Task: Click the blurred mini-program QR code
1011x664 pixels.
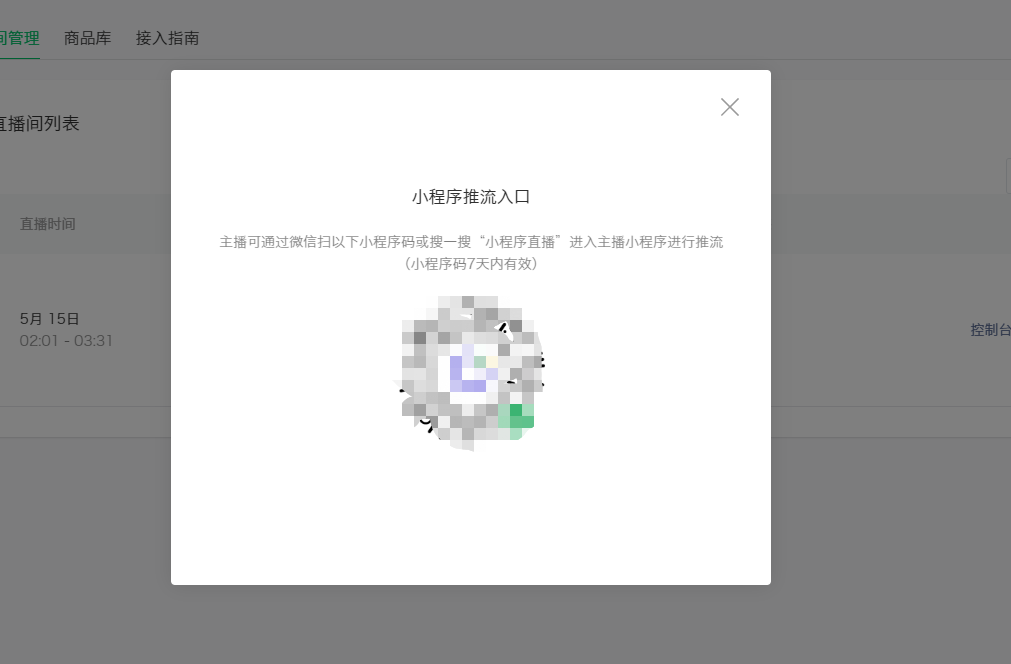Action: (x=470, y=373)
